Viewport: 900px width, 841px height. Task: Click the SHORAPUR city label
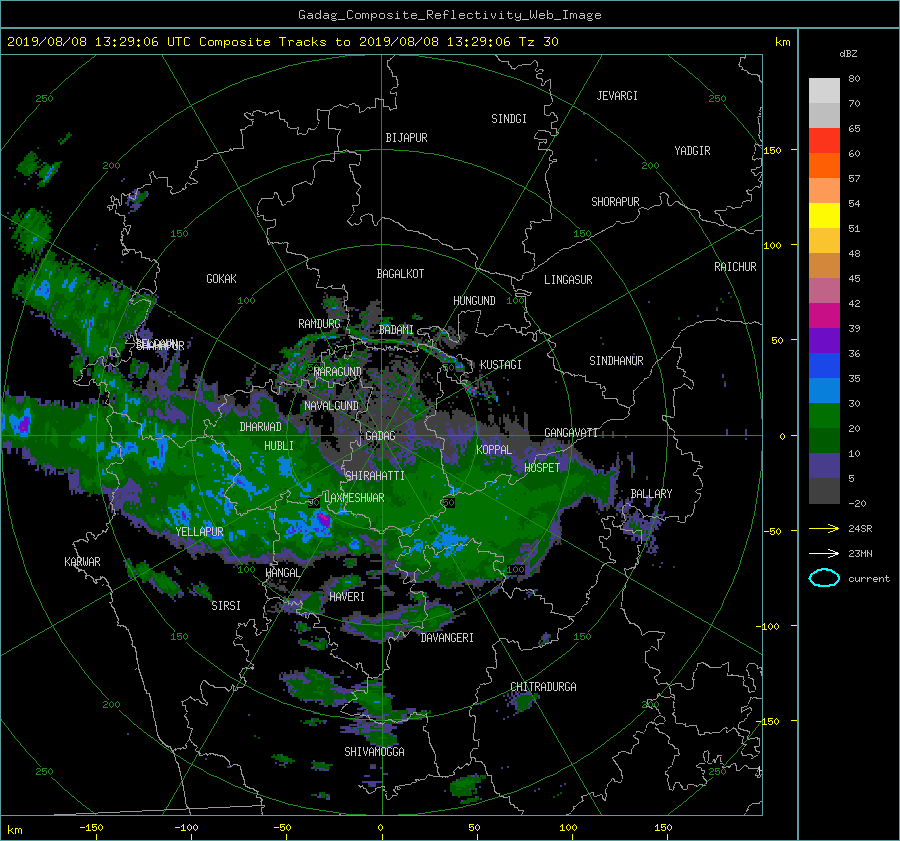615,202
